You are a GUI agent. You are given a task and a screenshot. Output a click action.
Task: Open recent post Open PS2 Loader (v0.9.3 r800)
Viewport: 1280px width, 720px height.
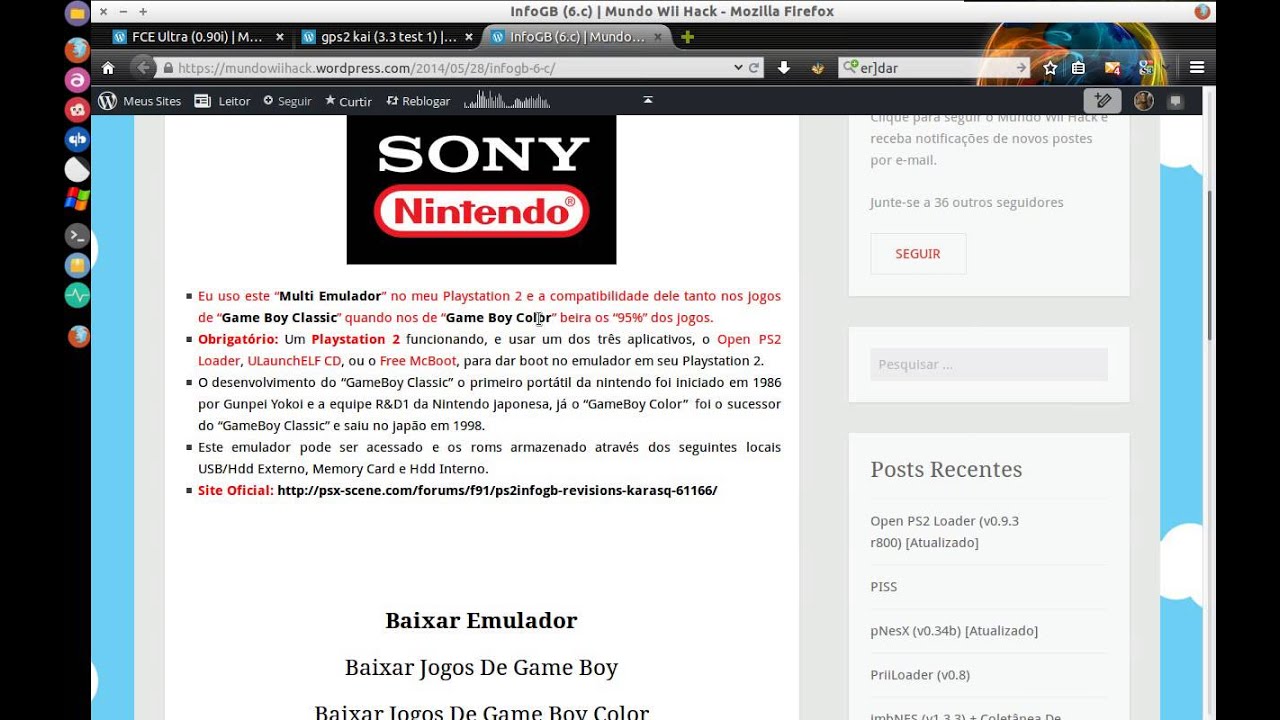pyautogui.click(x=945, y=532)
